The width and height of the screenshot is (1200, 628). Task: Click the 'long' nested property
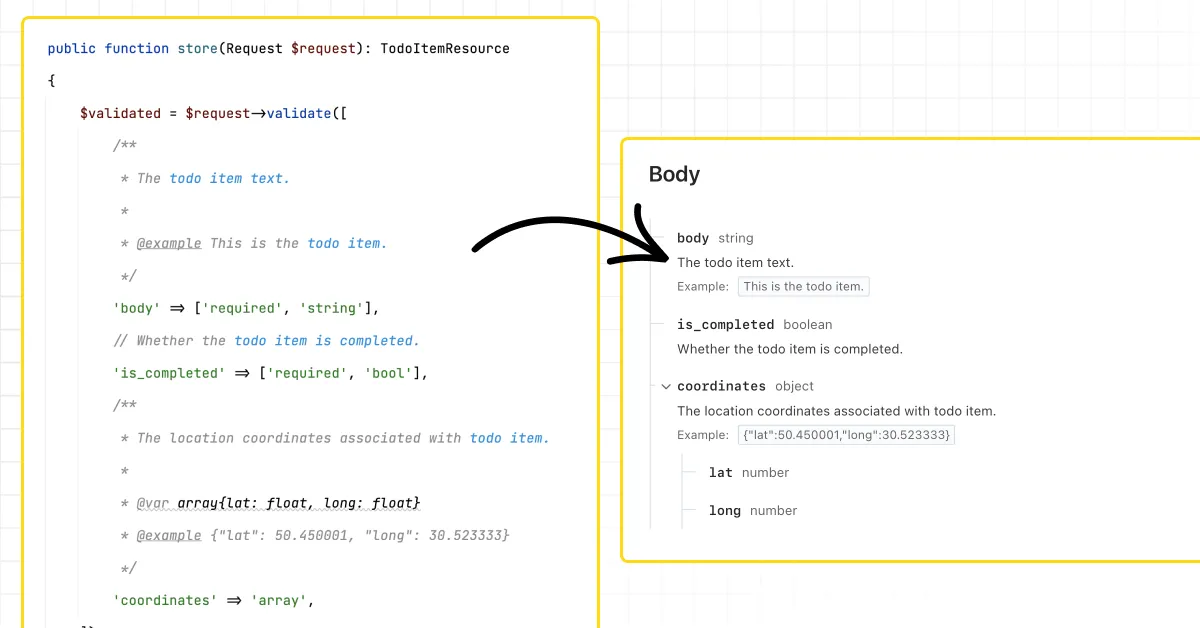[x=725, y=510]
